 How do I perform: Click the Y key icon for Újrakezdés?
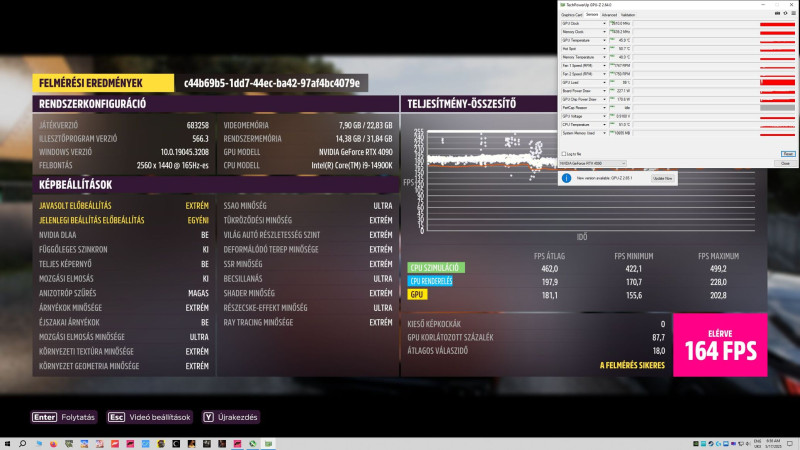coord(208,417)
